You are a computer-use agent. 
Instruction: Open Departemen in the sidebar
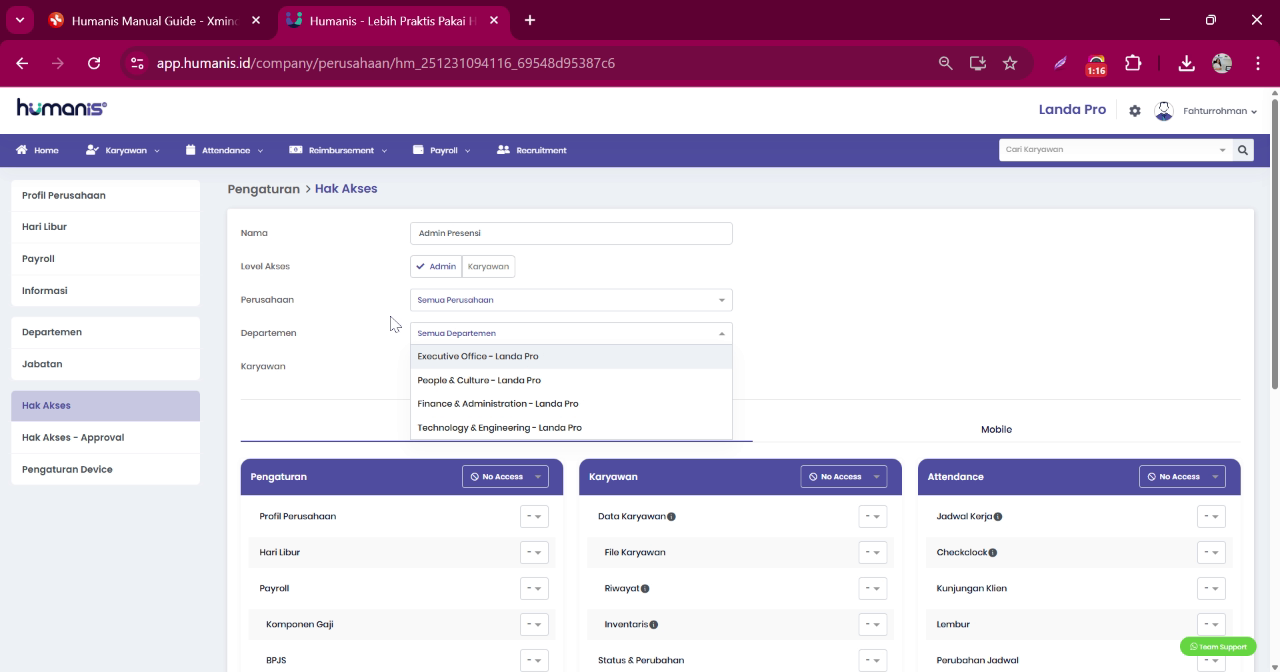pos(105,332)
